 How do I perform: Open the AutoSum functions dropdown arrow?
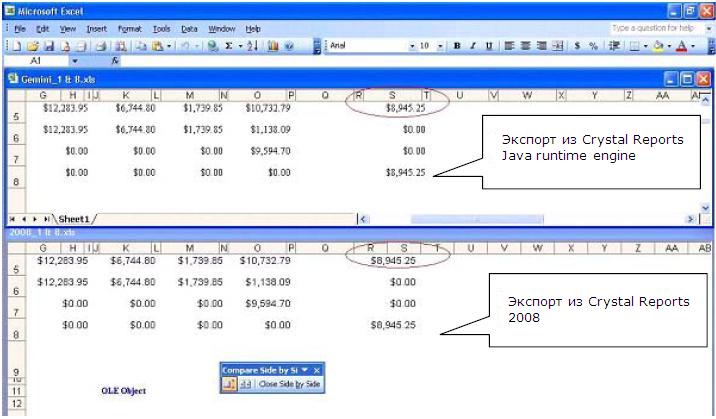[240, 46]
